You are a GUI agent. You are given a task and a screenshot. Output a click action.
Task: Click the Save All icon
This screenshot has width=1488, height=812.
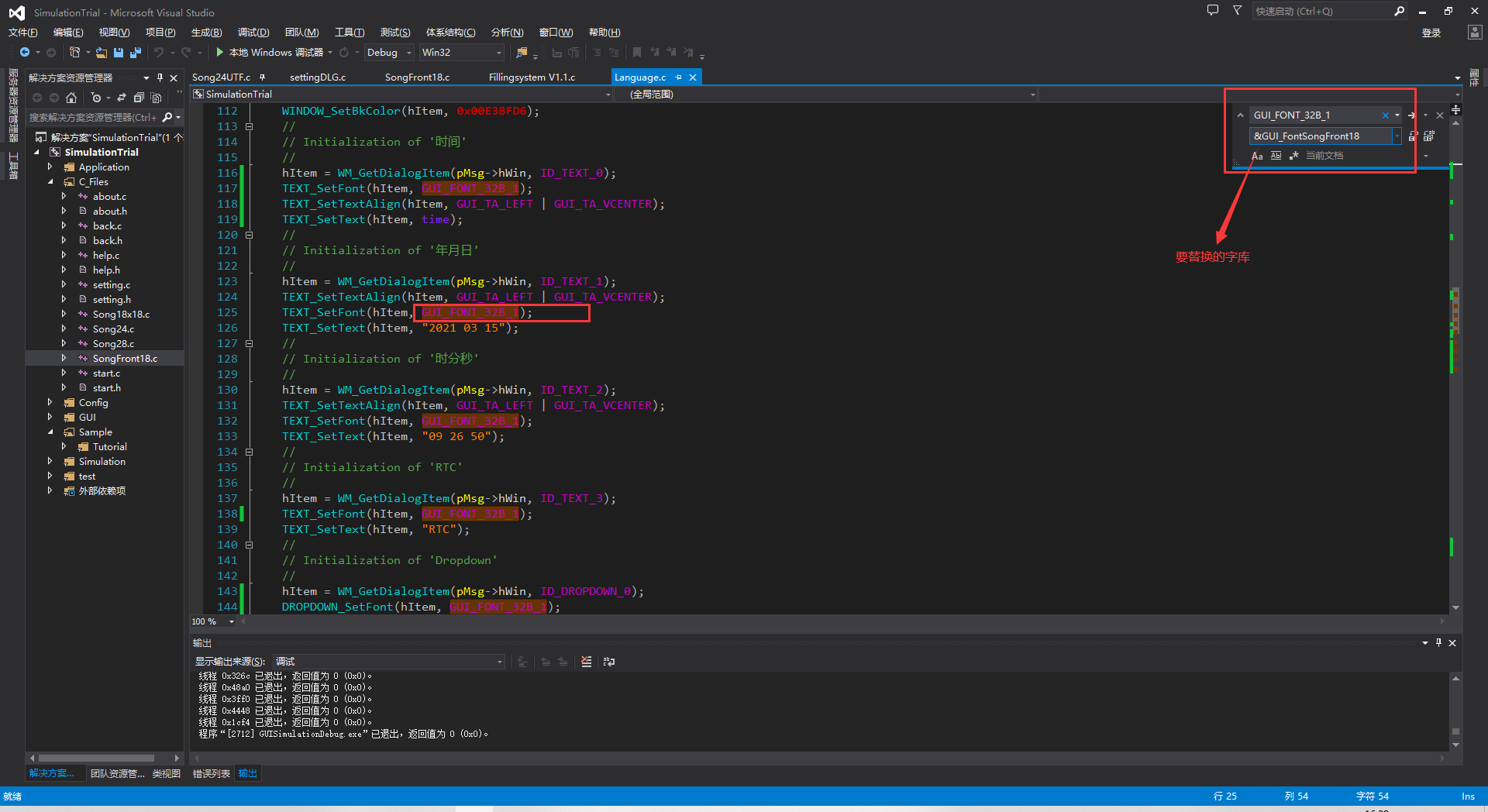(136, 53)
